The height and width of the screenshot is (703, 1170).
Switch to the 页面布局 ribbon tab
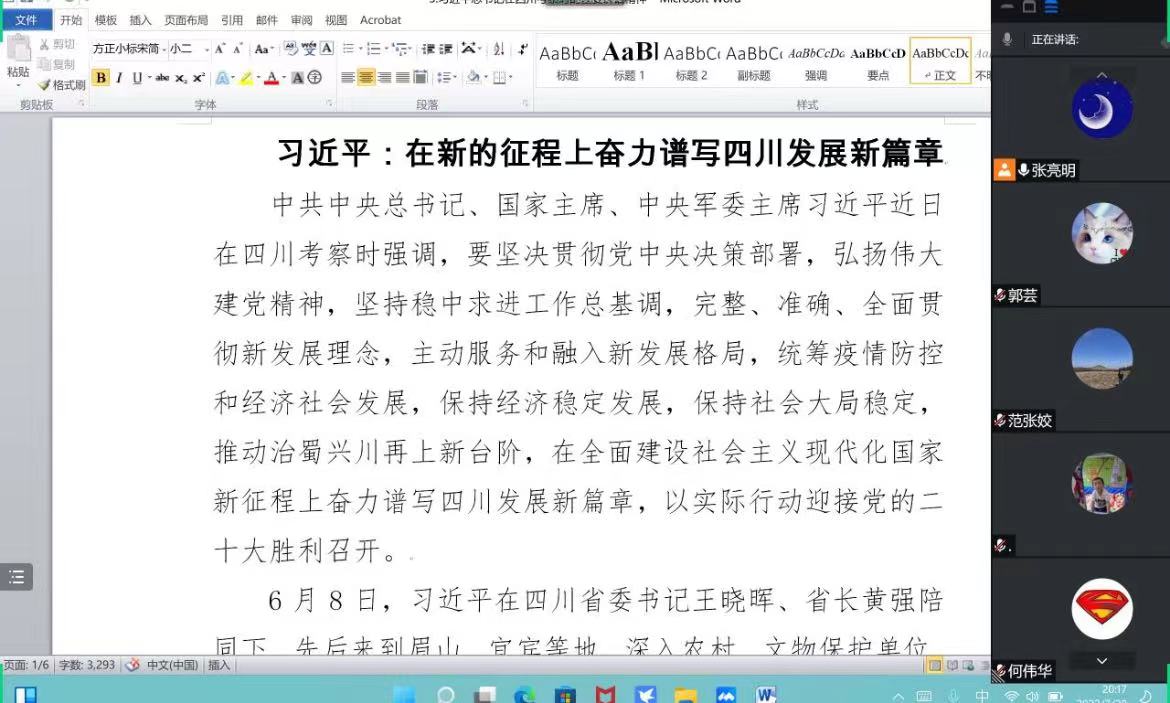tap(186, 20)
